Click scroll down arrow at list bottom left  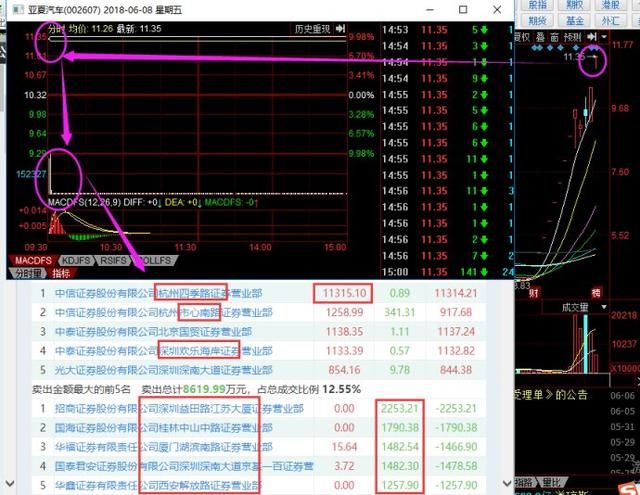click(10, 483)
